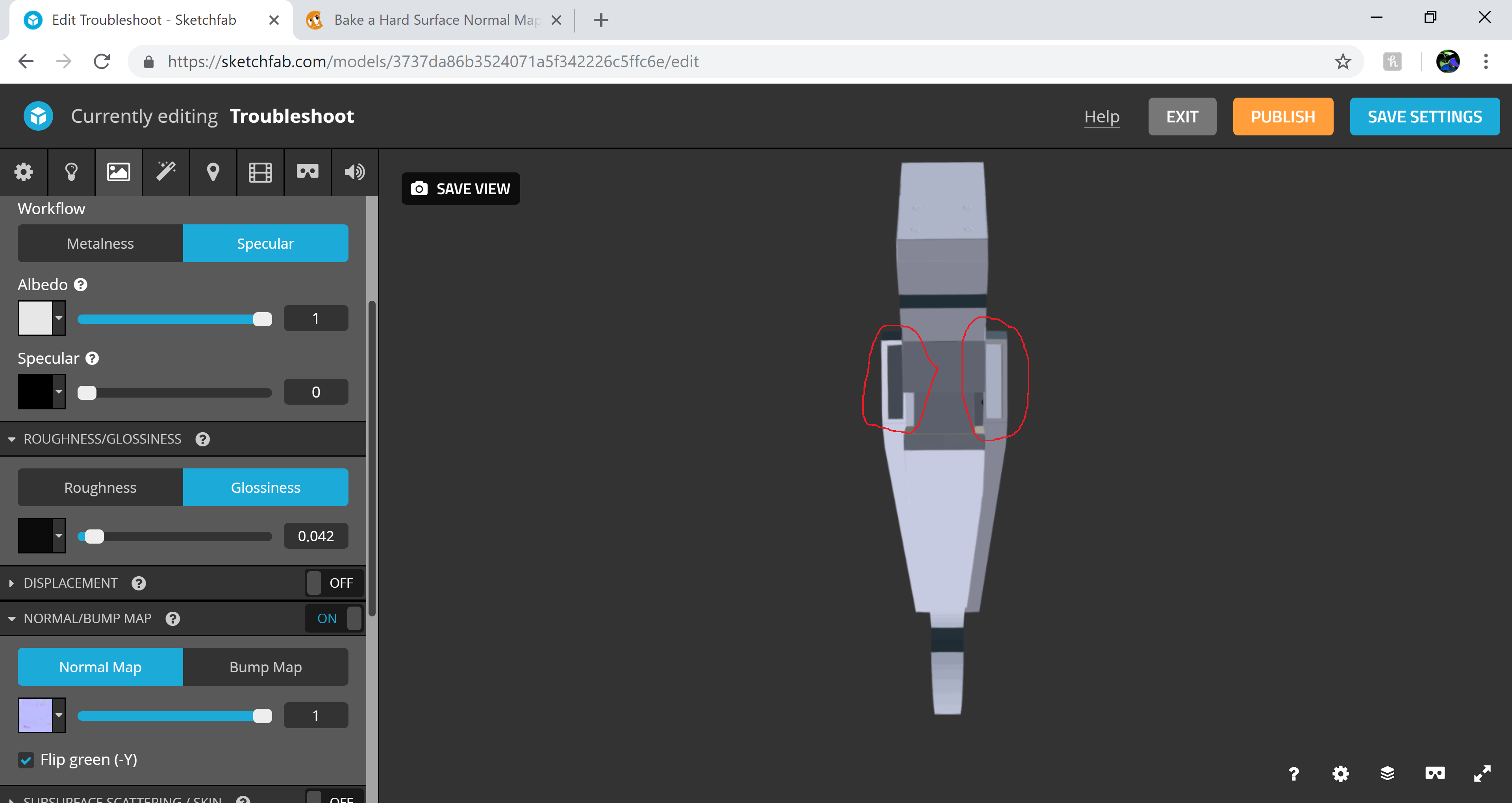Viewport: 1512px width, 803px height.
Task: Open the Annotations pin tab
Action: click(x=213, y=172)
